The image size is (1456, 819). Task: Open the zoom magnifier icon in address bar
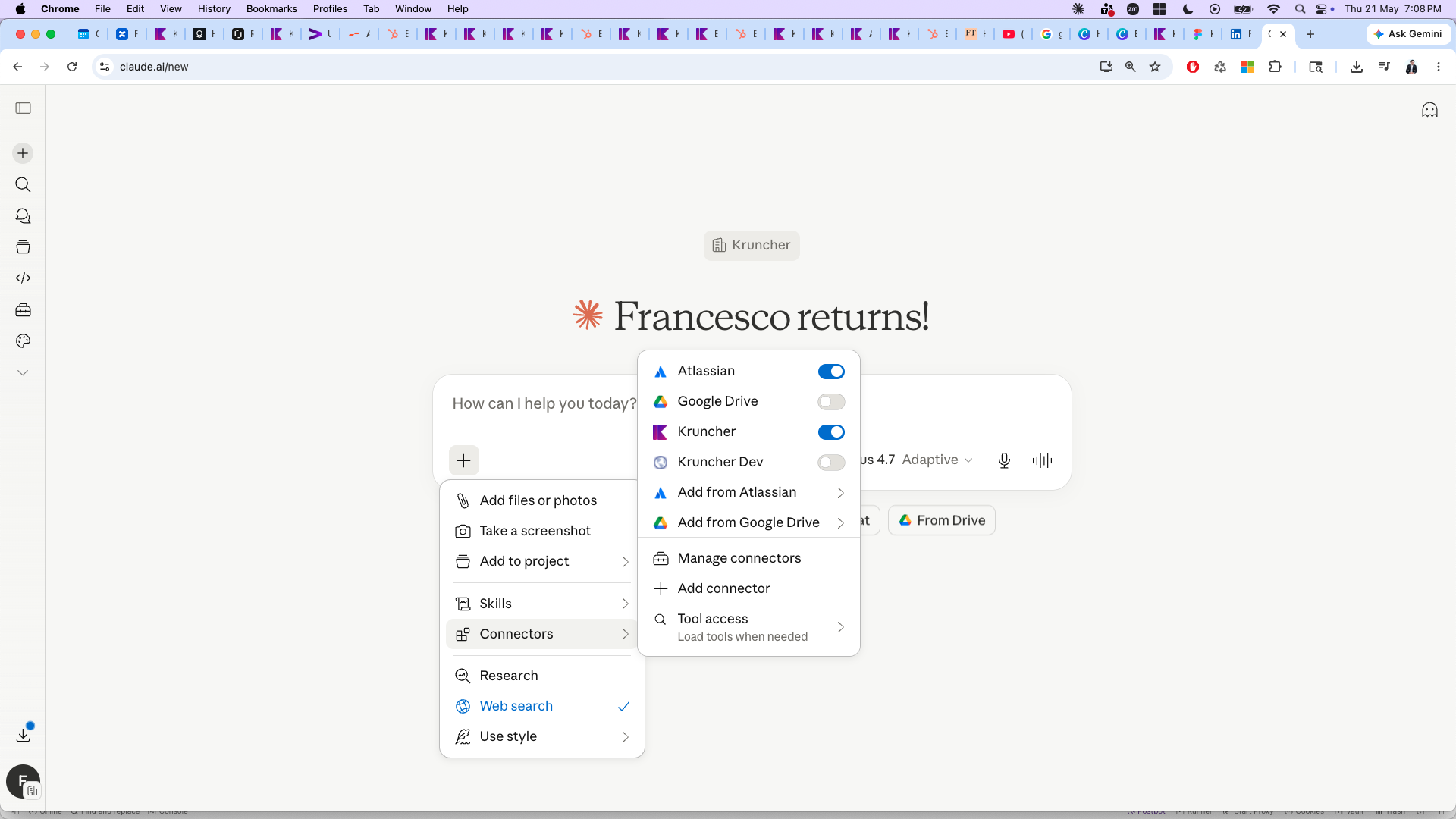[1131, 67]
